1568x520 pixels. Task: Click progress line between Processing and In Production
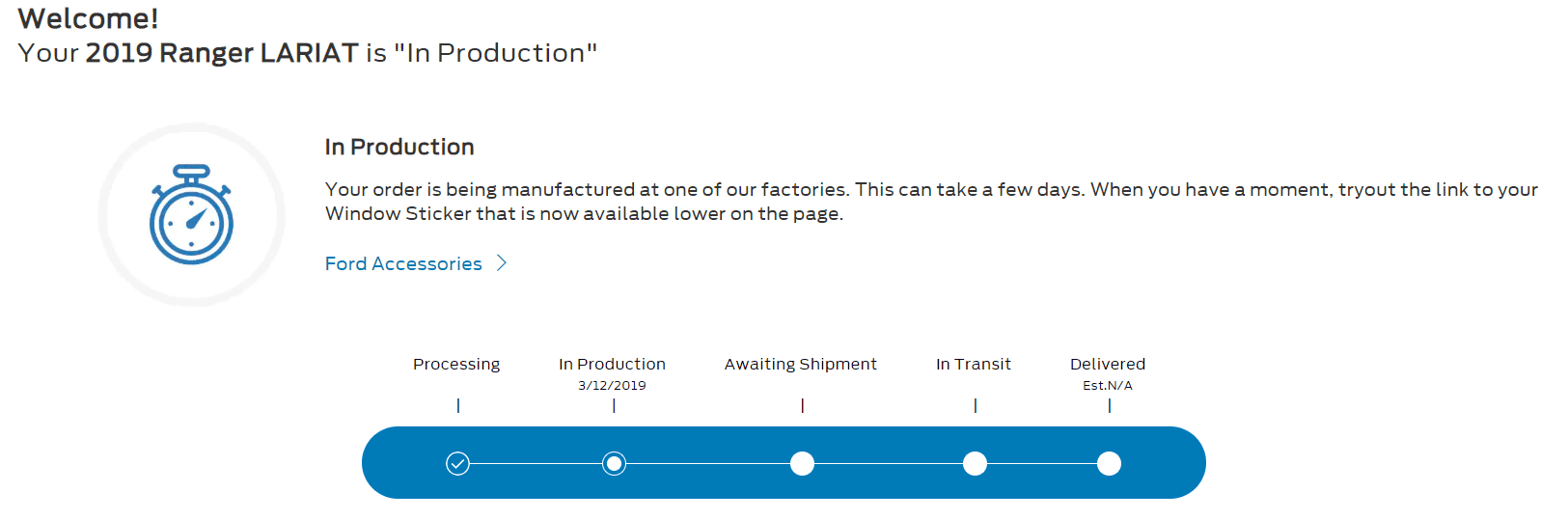click(x=536, y=464)
